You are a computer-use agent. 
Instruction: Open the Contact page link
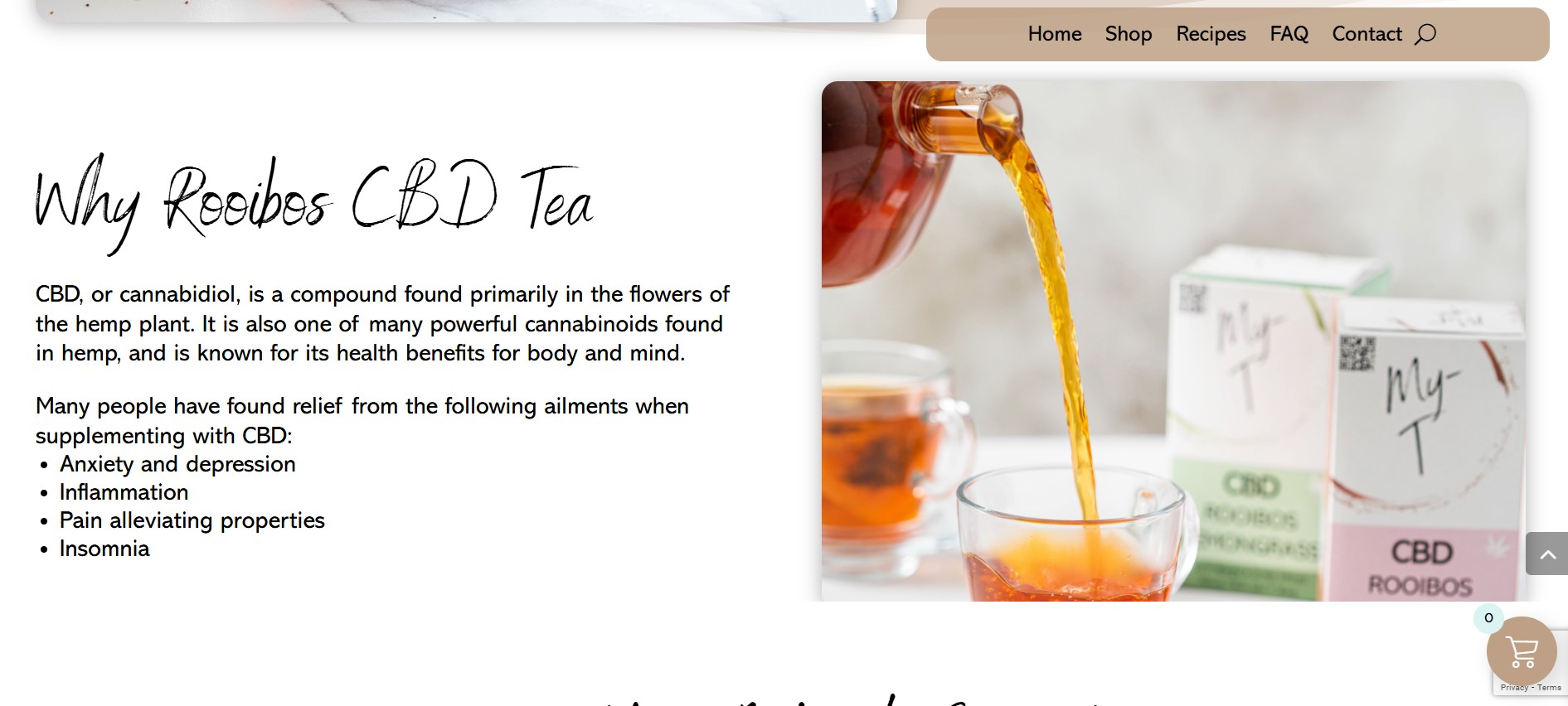click(1367, 34)
